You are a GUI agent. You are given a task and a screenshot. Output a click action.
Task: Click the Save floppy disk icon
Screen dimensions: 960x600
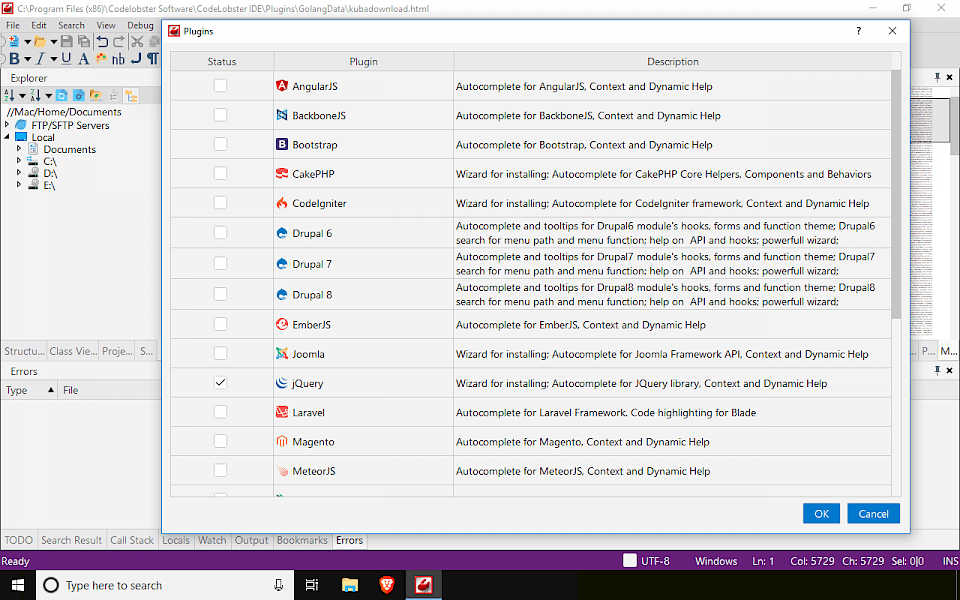pyautogui.click(x=67, y=42)
